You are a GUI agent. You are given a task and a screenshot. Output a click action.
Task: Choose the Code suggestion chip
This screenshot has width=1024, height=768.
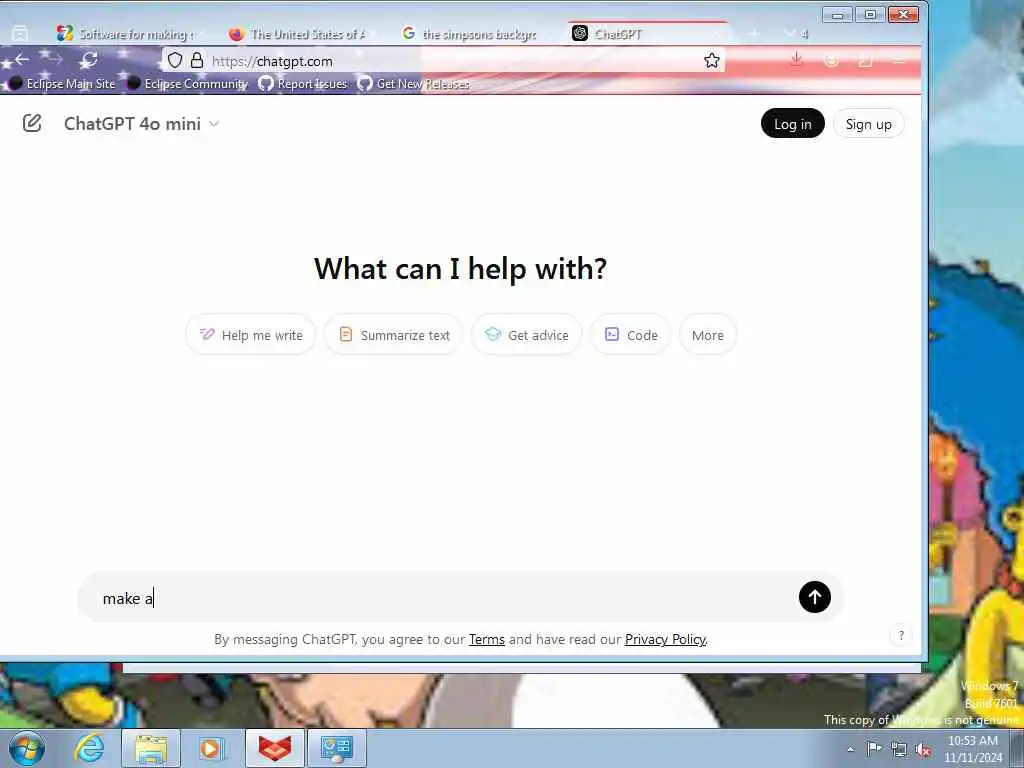pos(630,335)
